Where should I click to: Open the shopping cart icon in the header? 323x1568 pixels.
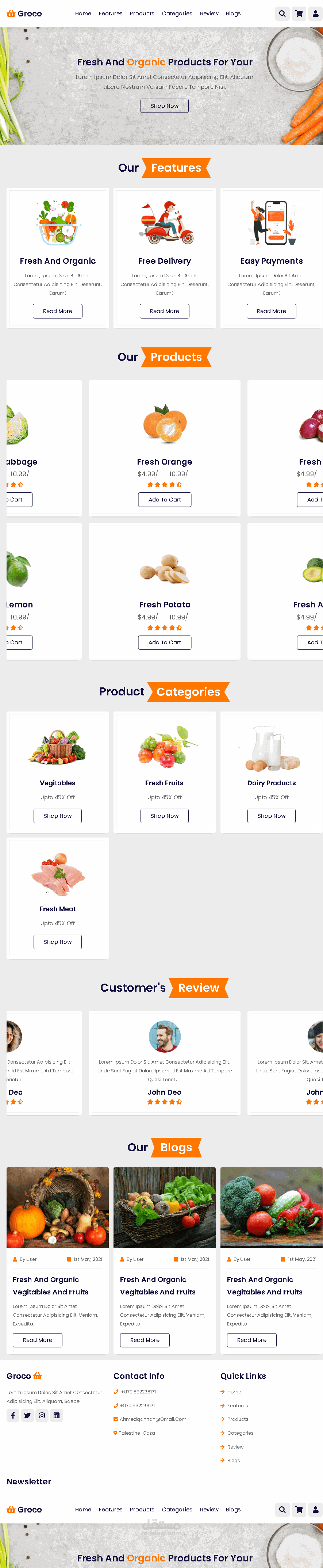click(x=299, y=13)
